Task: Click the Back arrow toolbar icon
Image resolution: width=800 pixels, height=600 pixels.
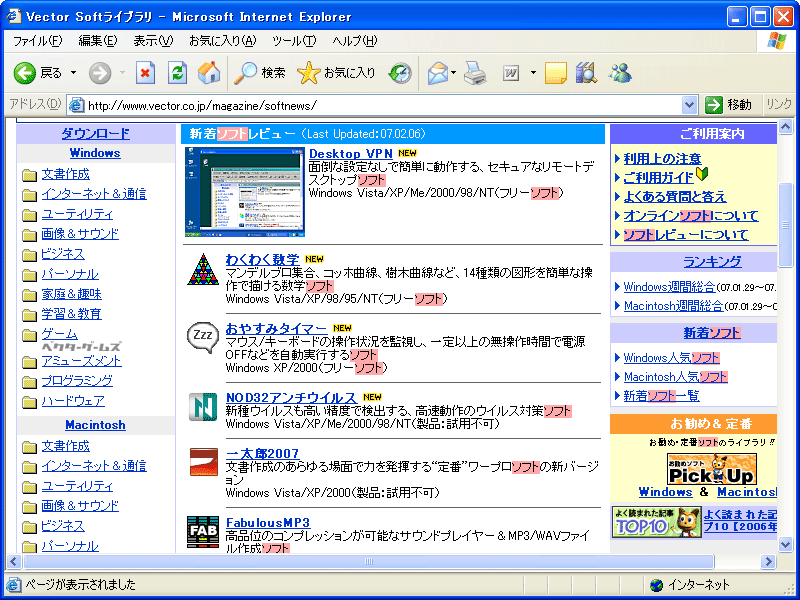Action: (x=24, y=73)
